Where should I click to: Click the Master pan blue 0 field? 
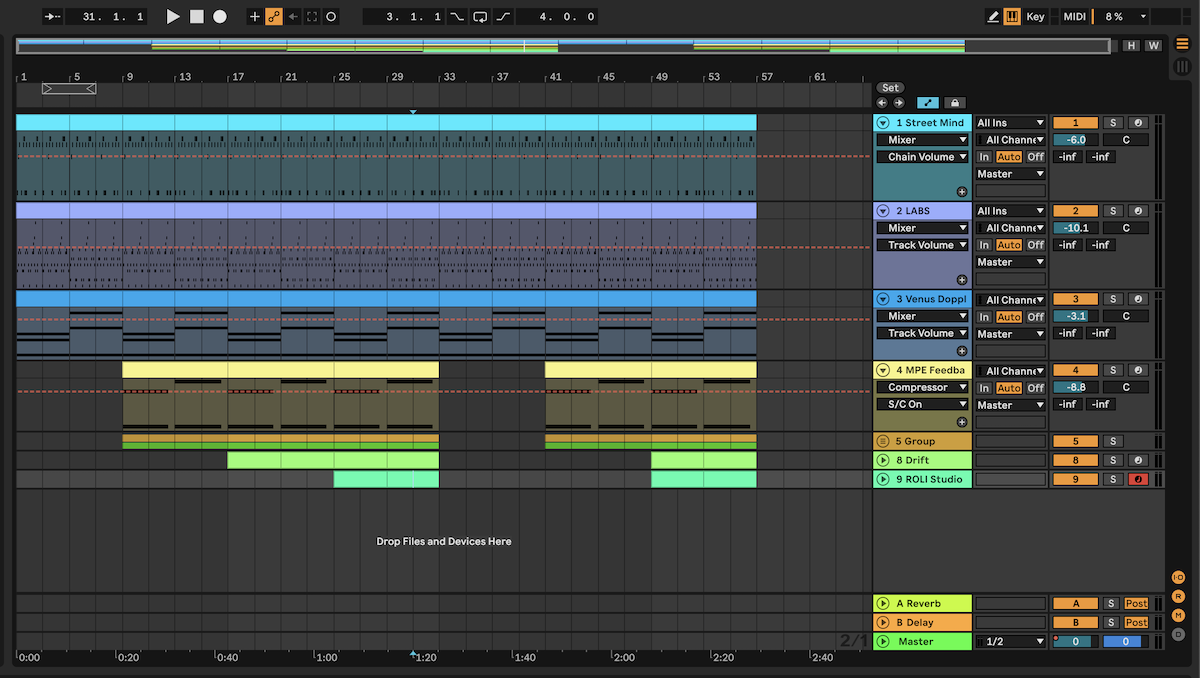tap(1125, 641)
